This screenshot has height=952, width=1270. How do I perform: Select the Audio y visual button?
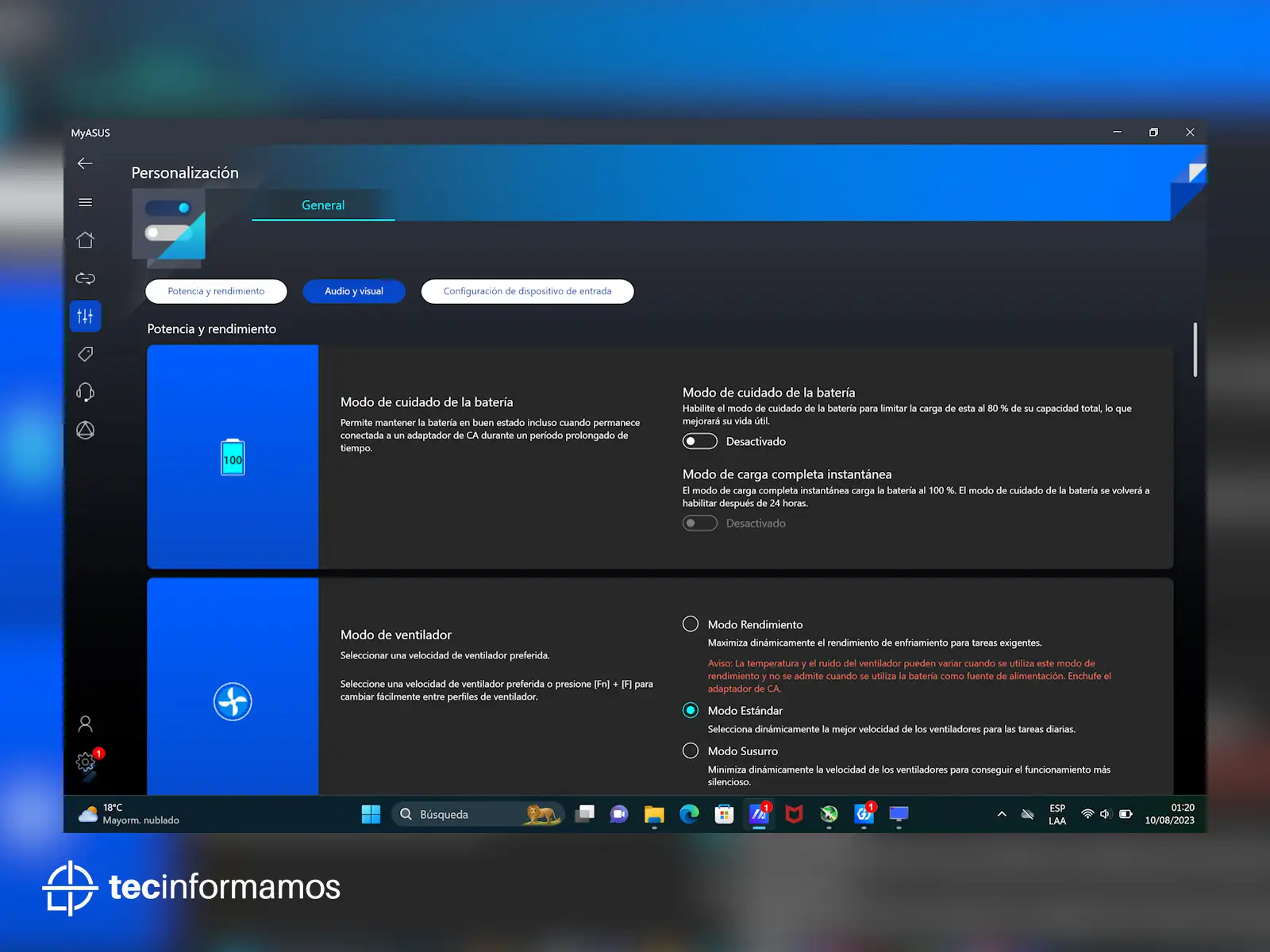[x=354, y=291]
